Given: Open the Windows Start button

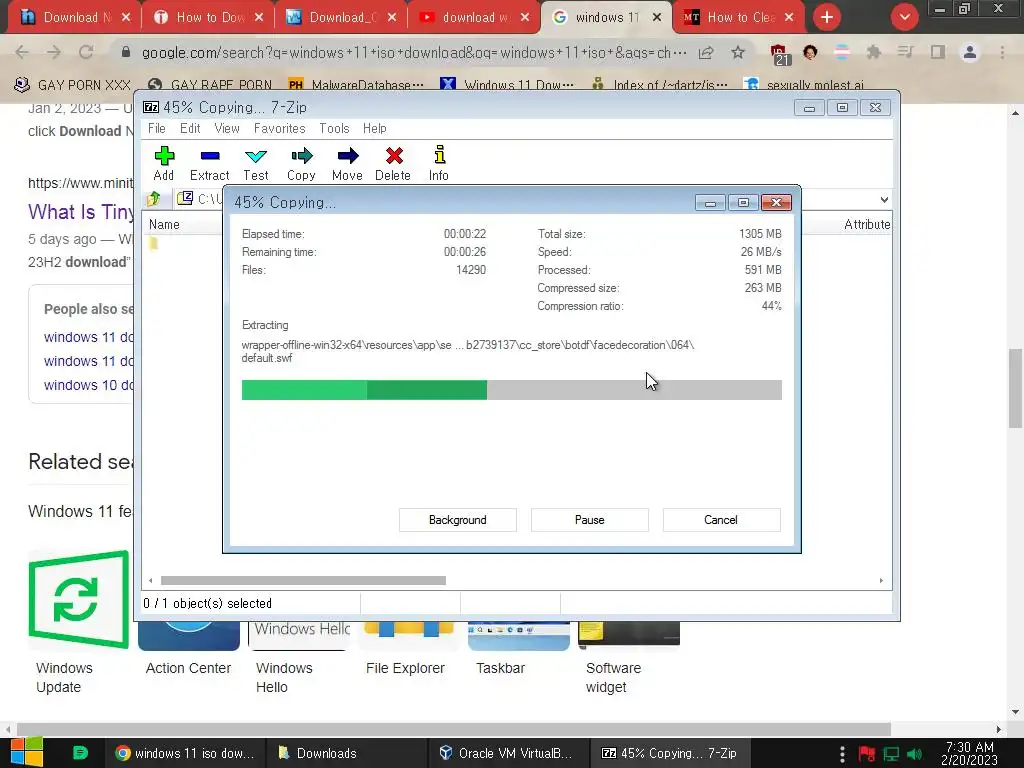Looking at the screenshot, I should click(26, 753).
